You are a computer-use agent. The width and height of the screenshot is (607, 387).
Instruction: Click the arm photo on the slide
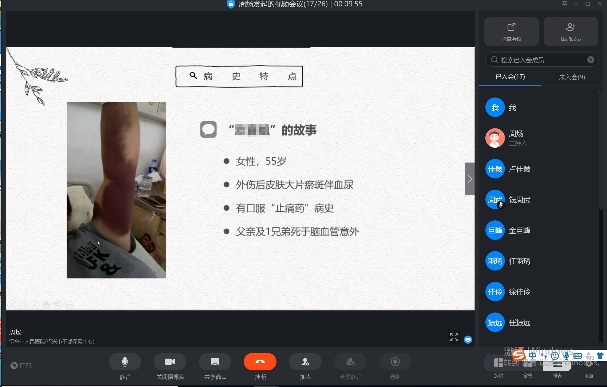(117, 190)
